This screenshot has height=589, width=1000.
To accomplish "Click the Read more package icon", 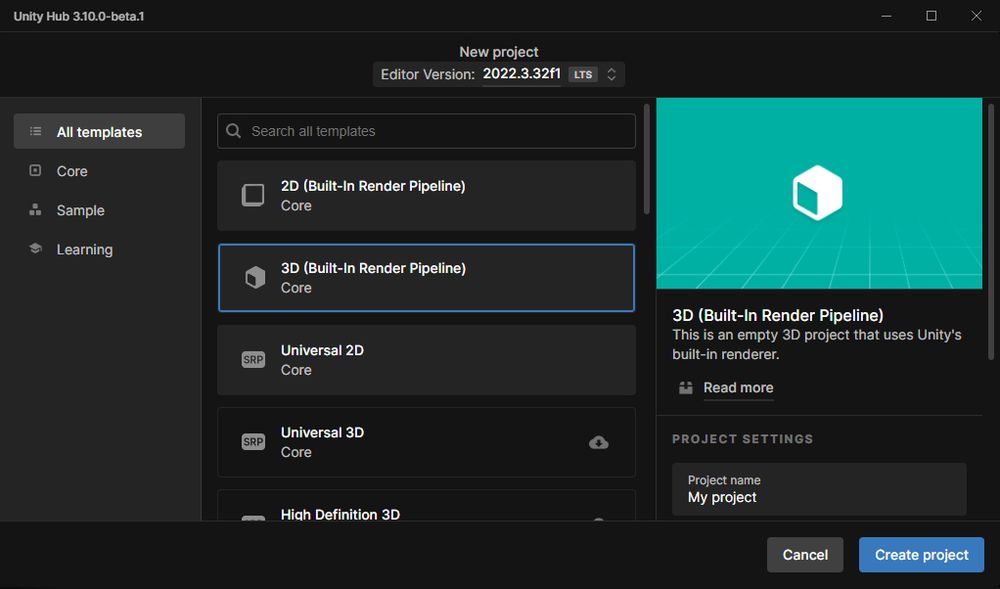I will (x=686, y=388).
